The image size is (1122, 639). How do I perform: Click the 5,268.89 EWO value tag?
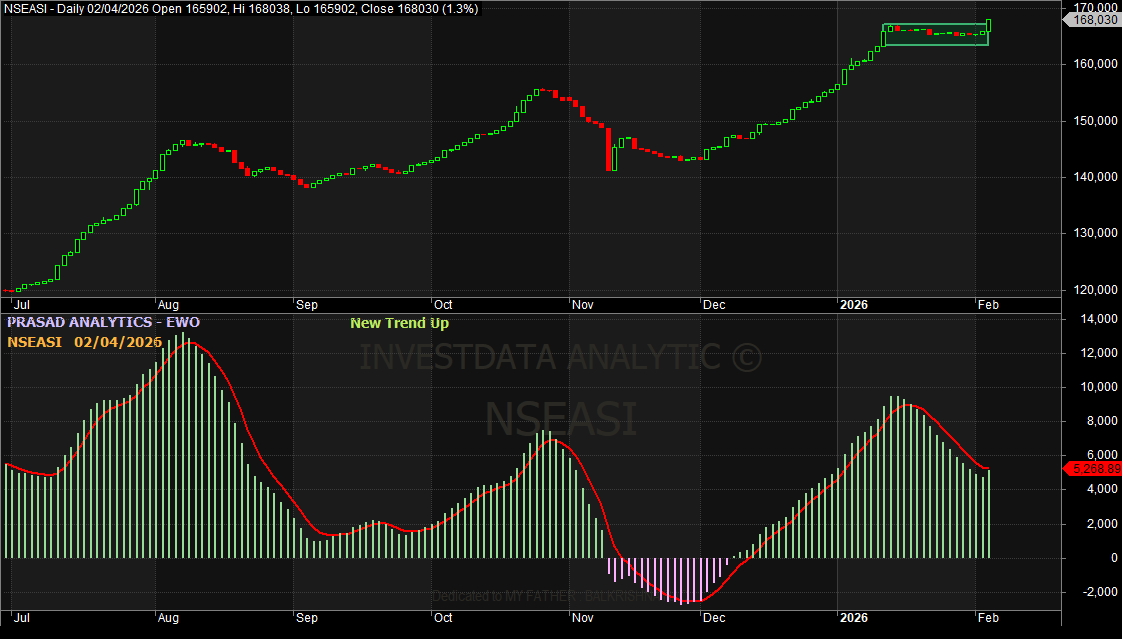coord(1094,468)
